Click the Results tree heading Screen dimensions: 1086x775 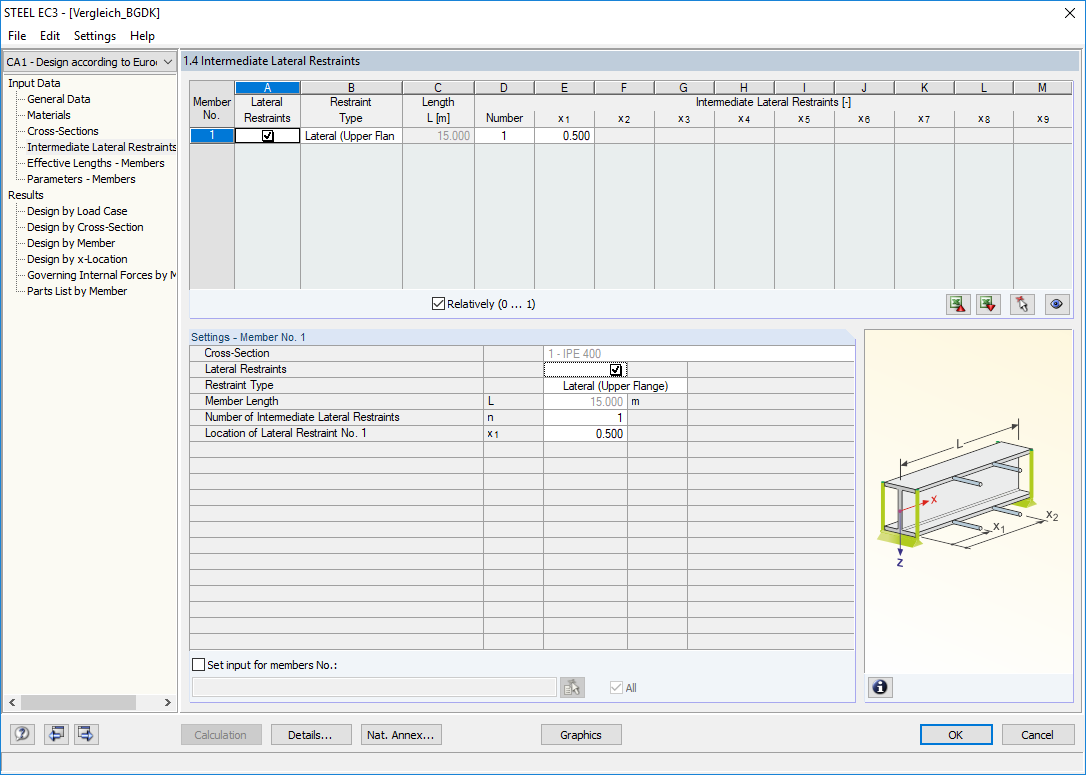point(26,195)
